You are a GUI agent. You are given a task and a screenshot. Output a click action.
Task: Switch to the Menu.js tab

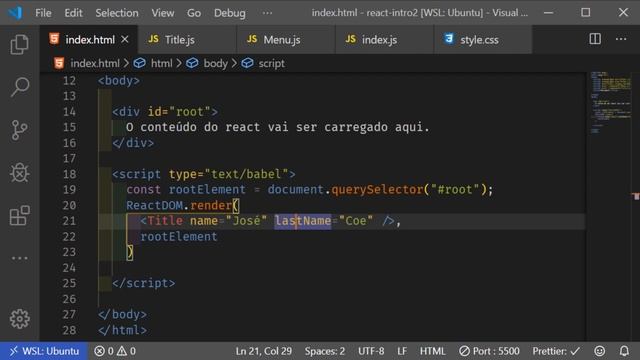[286, 40]
